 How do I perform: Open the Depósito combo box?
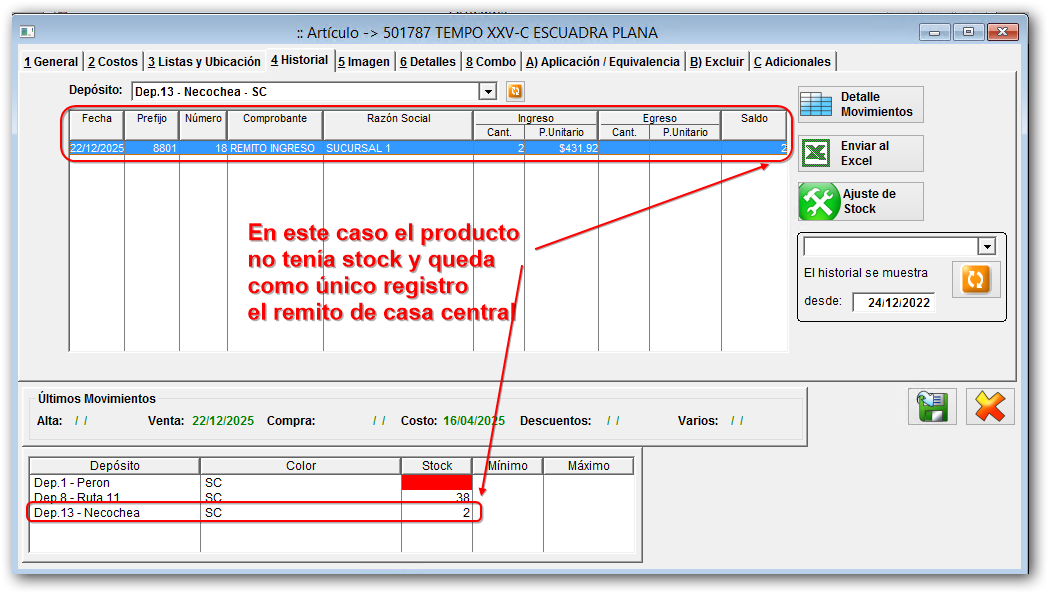(x=300, y=91)
